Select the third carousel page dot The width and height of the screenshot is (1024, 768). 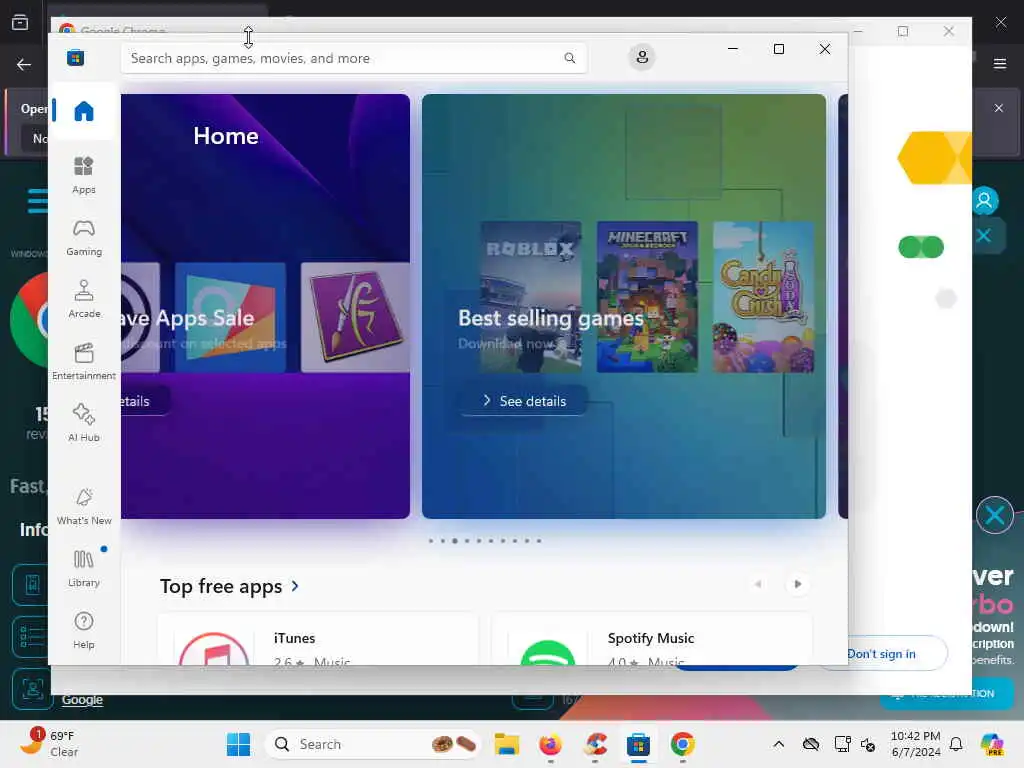455,541
